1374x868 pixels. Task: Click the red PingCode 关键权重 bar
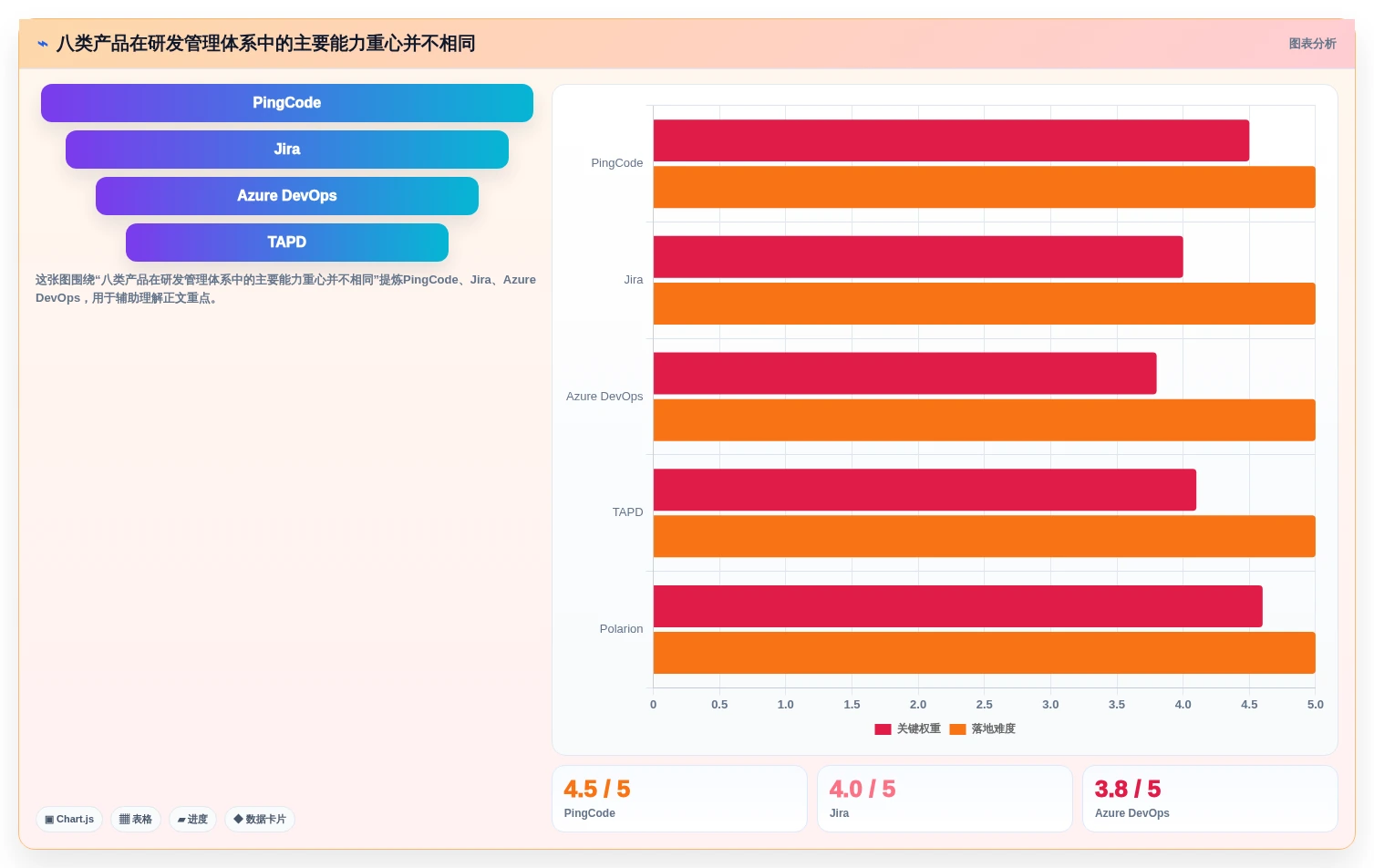click(951, 140)
